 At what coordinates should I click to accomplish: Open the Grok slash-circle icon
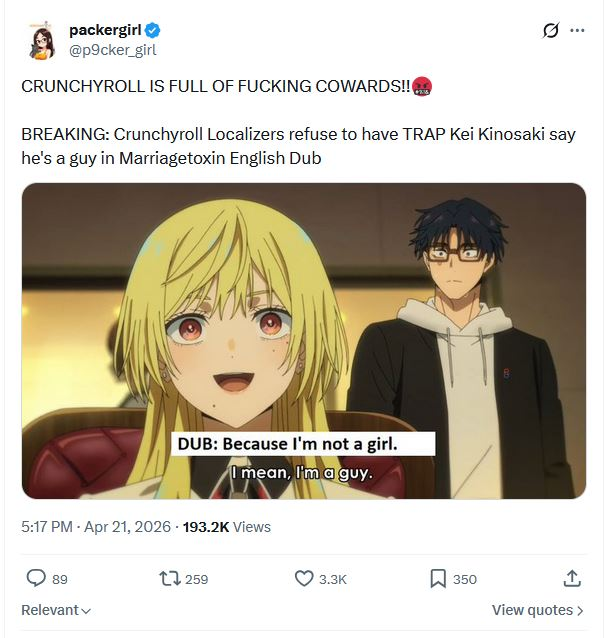point(550,30)
